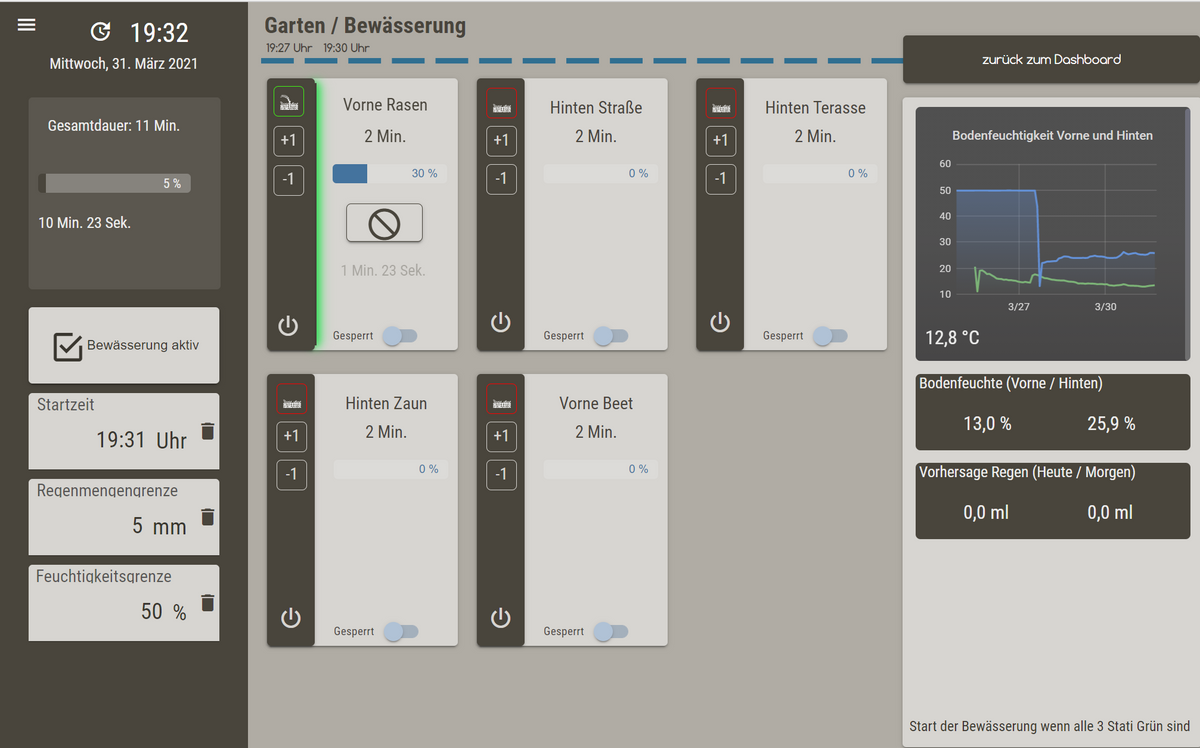Increase Vorne Rasen duration with +1

click(x=288, y=141)
